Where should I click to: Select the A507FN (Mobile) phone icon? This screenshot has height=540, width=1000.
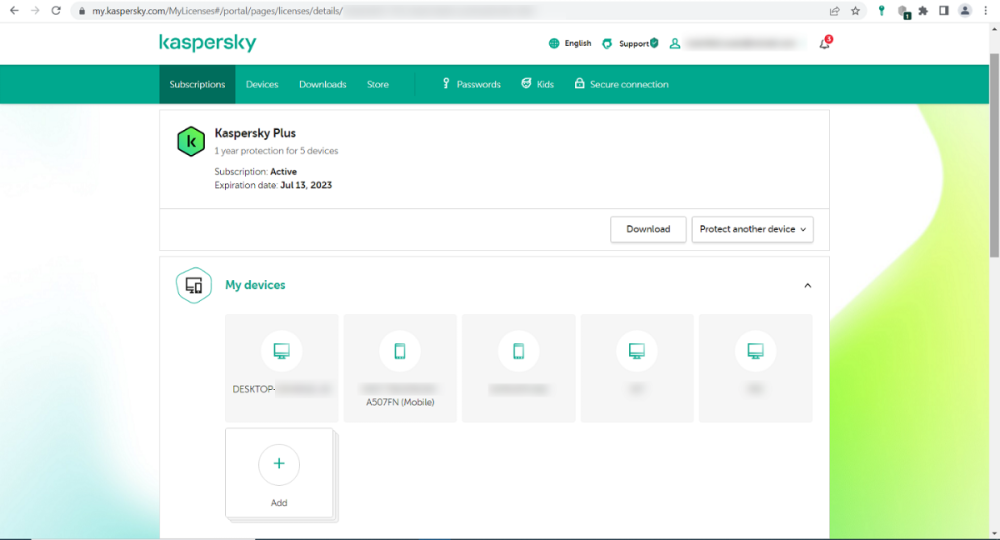pos(400,351)
